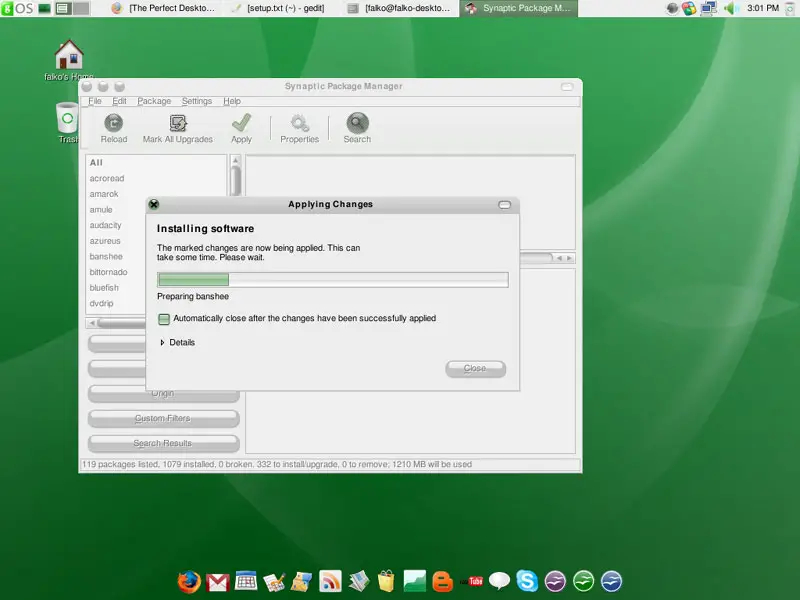Select bluefish in the category list

[104, 288]
